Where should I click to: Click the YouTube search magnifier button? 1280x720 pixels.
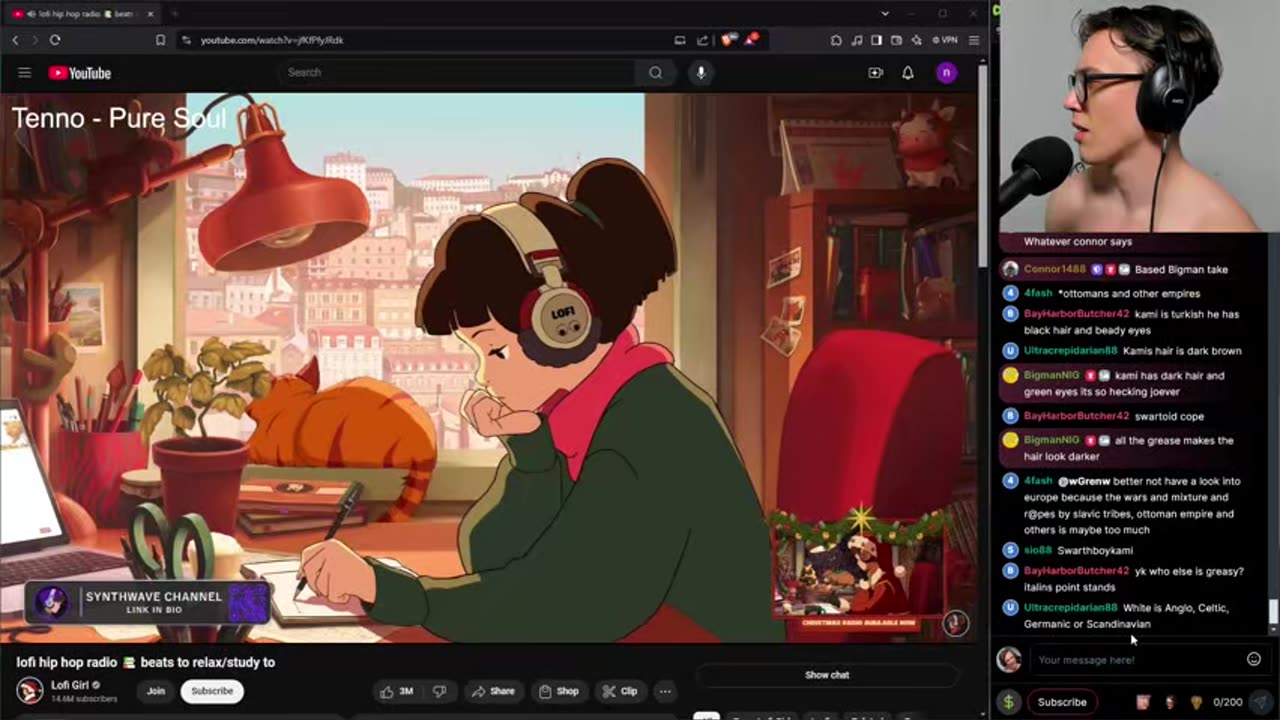pos(655,72)
